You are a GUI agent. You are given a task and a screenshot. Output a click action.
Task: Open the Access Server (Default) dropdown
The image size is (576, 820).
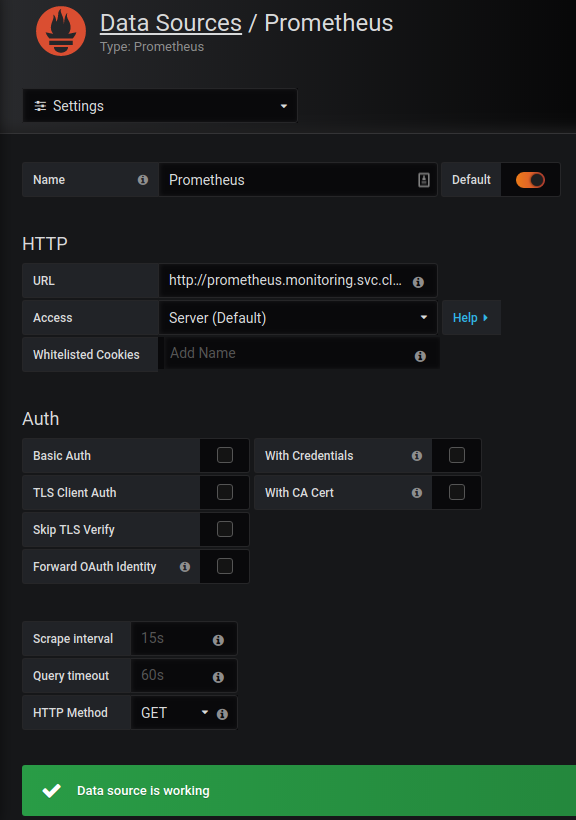[298, 318]
